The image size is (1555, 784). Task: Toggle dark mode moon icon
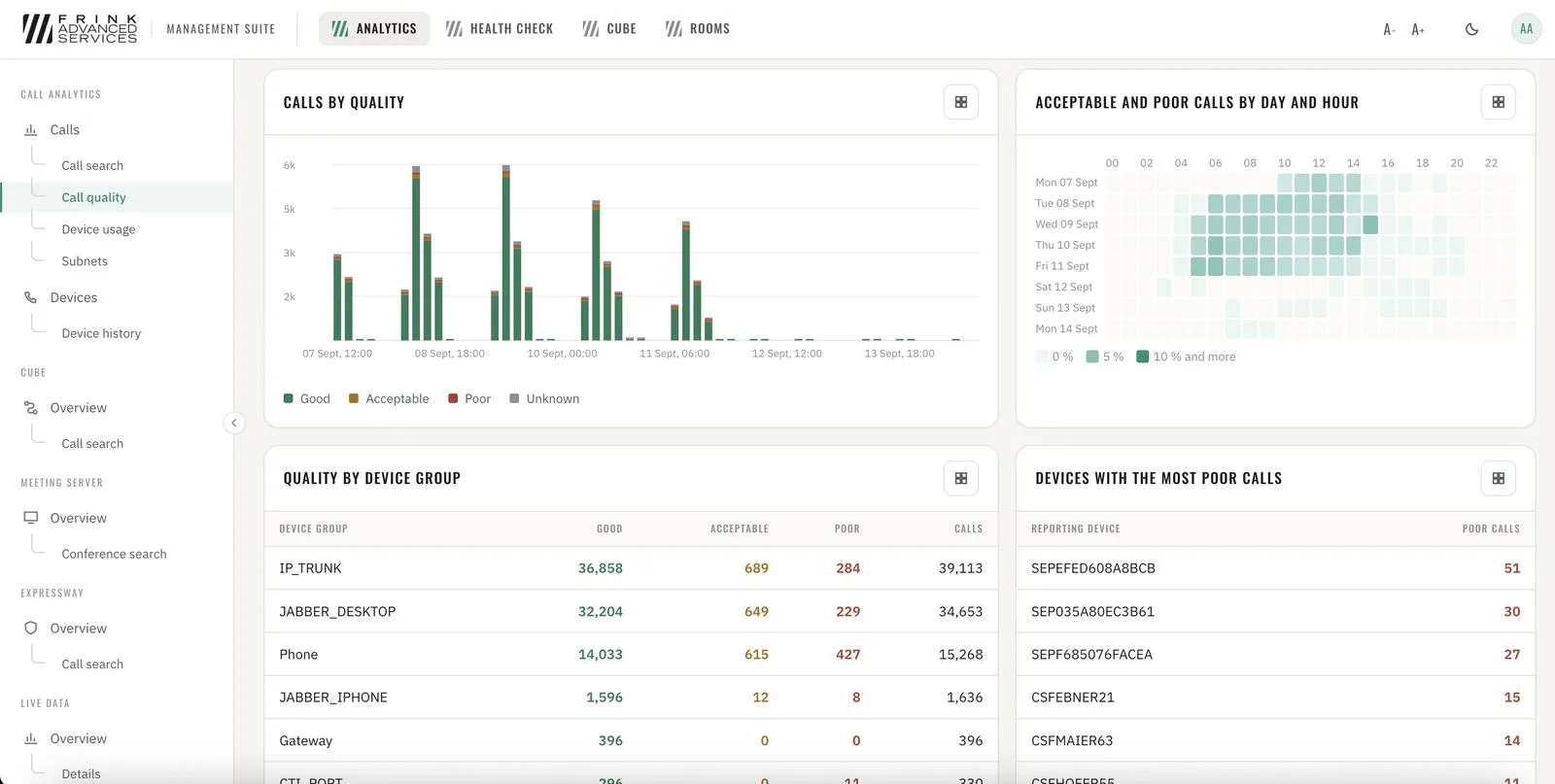tap(1471, 29)
